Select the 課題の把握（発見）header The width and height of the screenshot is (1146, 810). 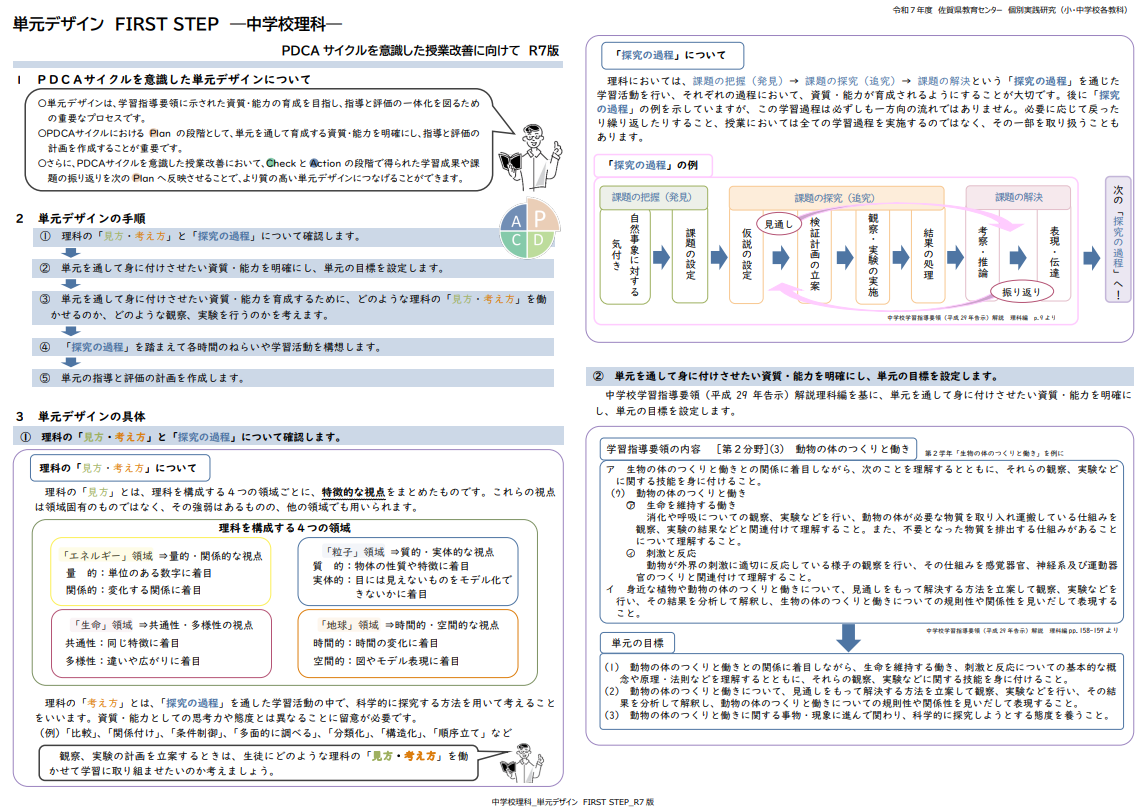(653, 198)
